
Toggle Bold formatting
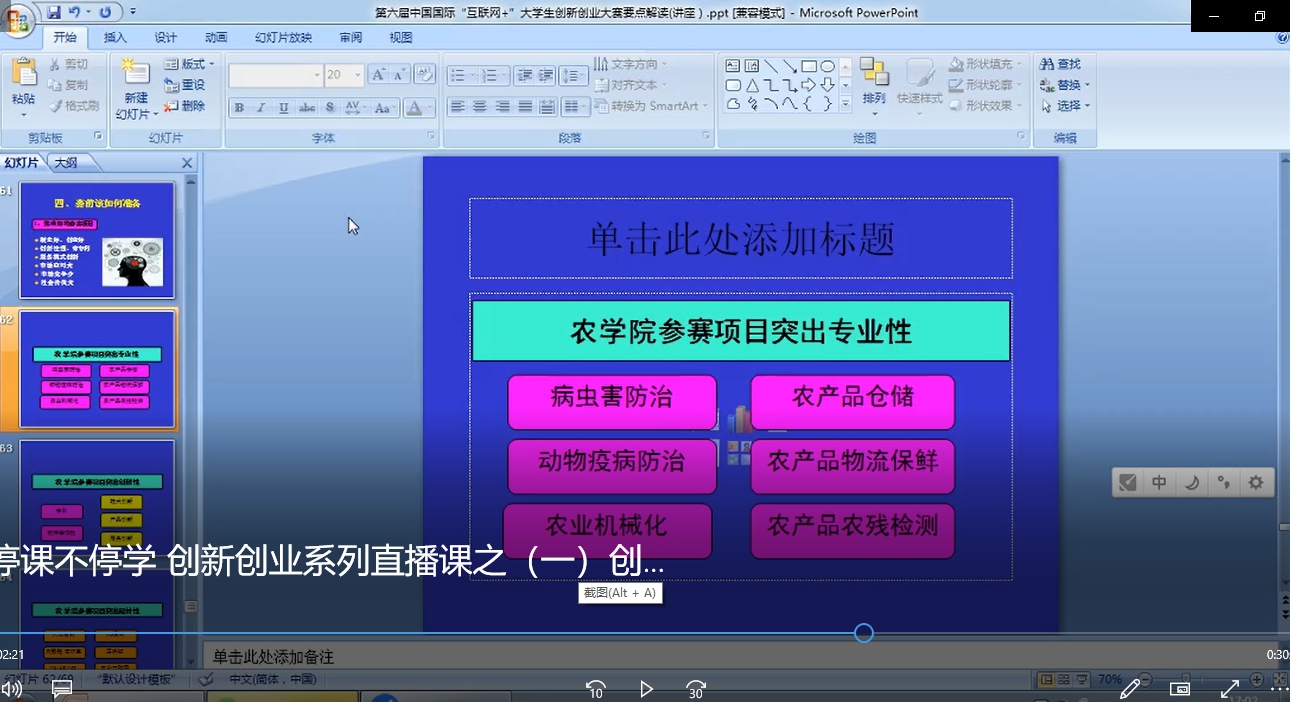pyautogui.click(x=239, y=108)
